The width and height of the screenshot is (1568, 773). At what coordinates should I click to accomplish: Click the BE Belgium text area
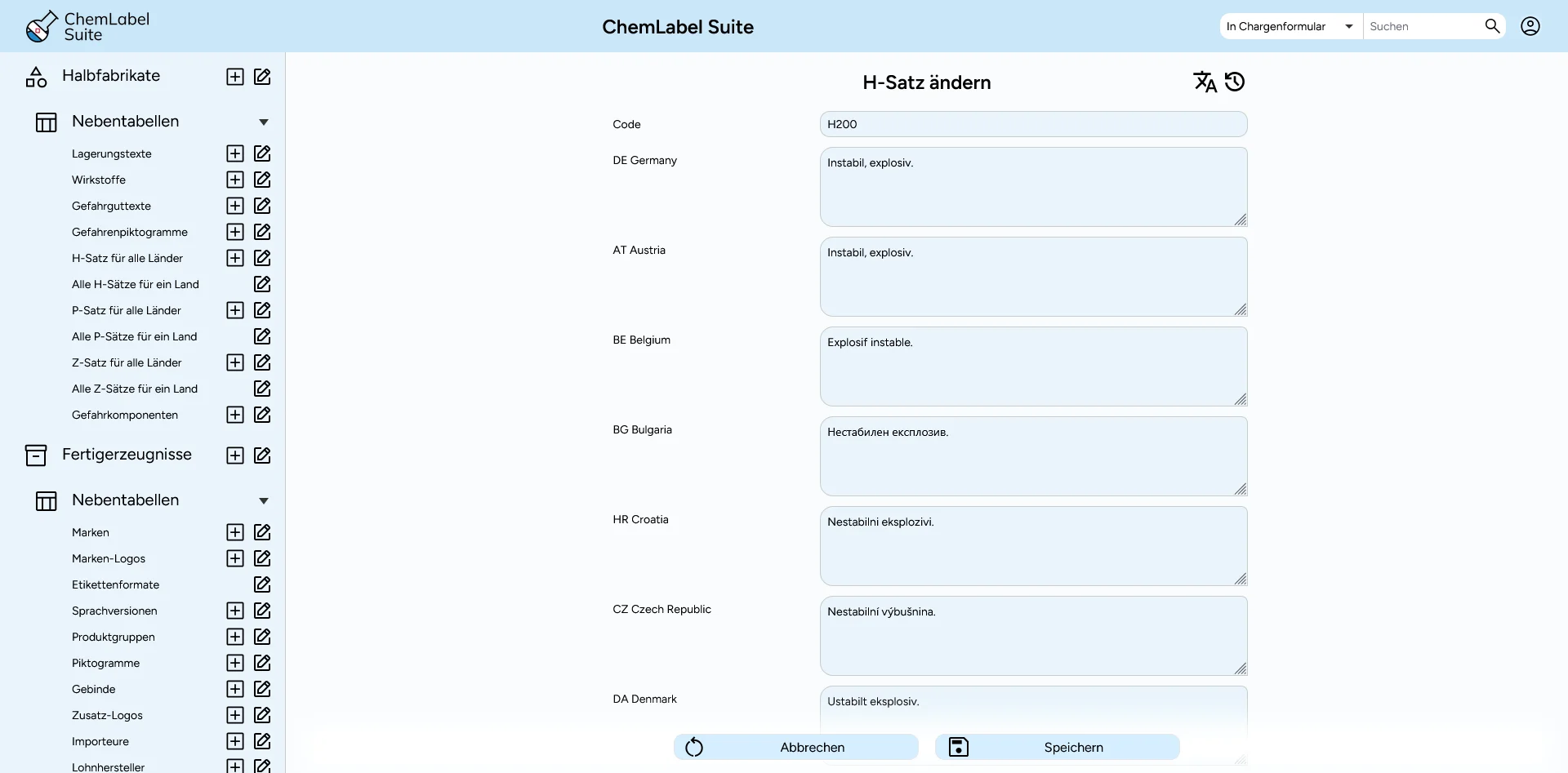pos(1033,367)
